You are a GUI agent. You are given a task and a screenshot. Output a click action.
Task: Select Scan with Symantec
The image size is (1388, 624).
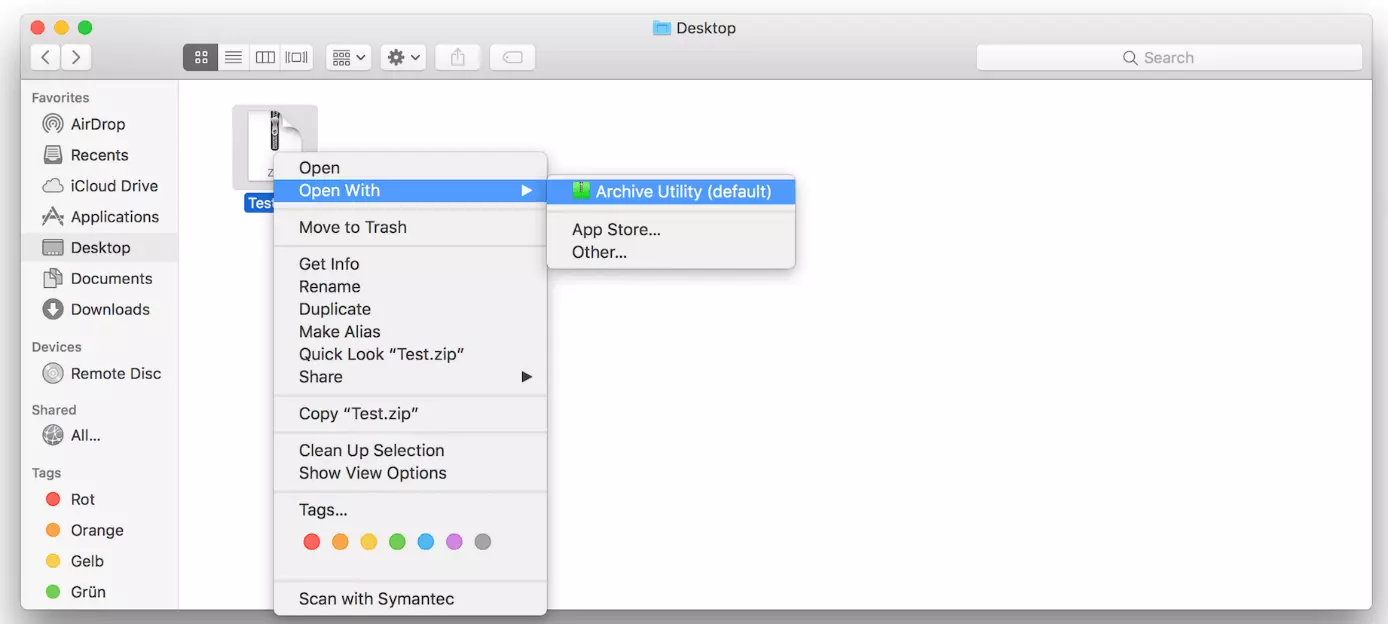pyautogui.click(x=410, y=599)
